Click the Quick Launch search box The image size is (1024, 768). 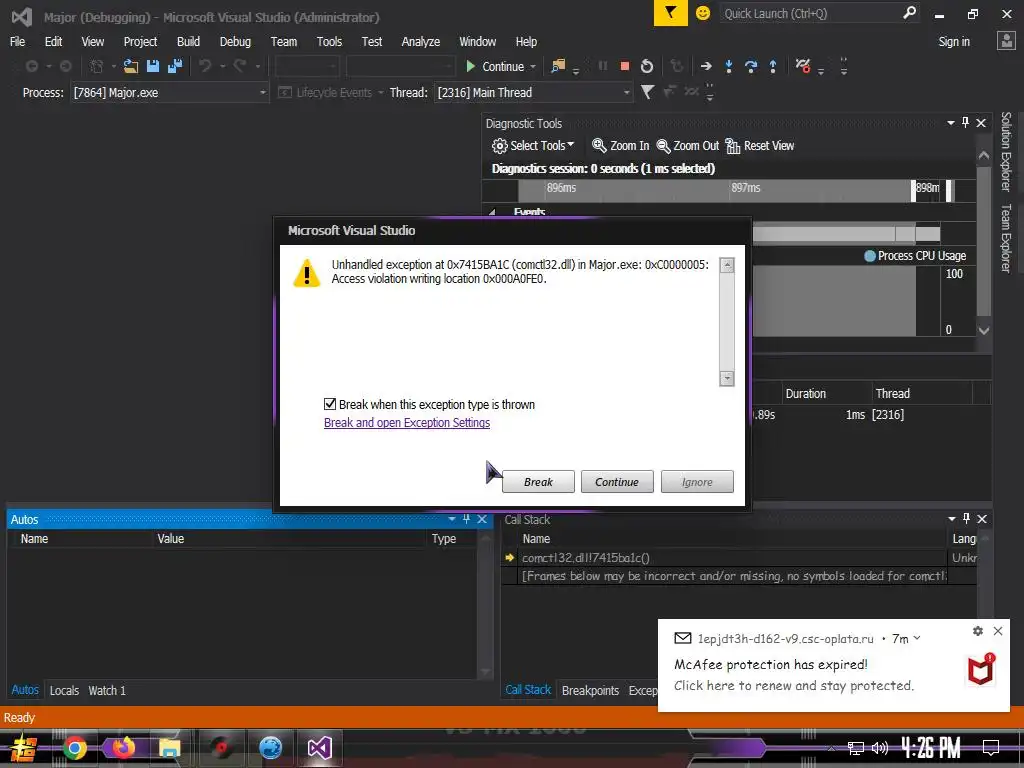click(819, 13)
